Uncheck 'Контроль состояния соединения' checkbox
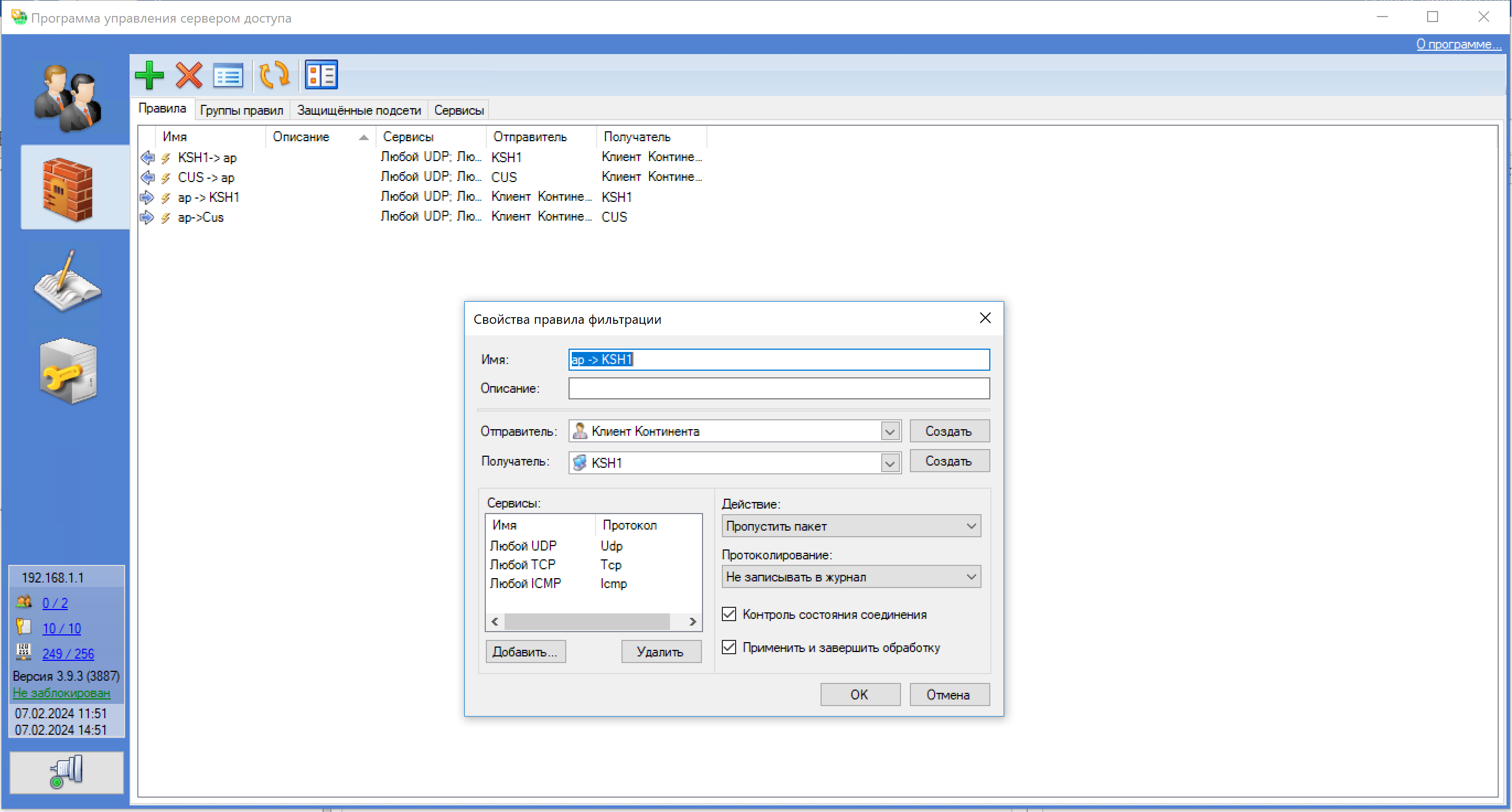Viewport: 1512px width, 812px height. (728, 614)
